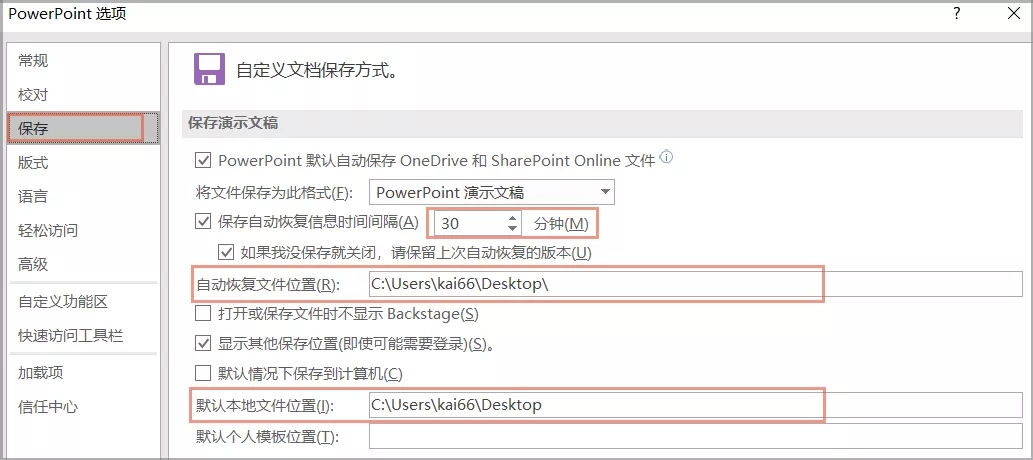The width and height of the screenshot is (1033, 460).
Task: Toggle auto-save OneDrive and SharePoint Online checkbox
Action: point(203,160)
